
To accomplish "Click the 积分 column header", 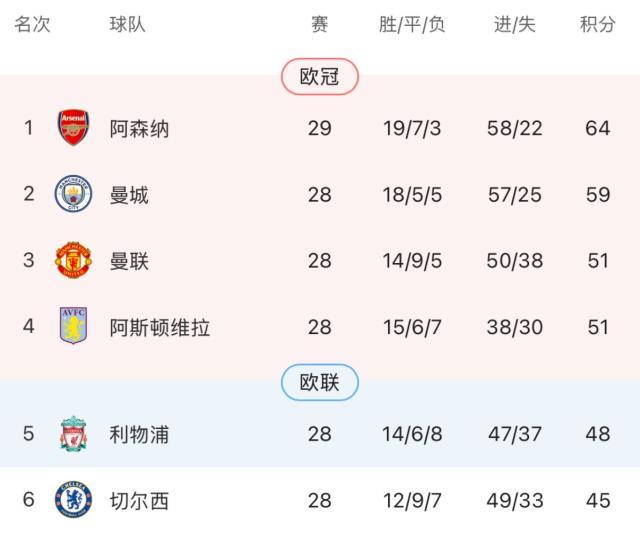I will [597, 24].
